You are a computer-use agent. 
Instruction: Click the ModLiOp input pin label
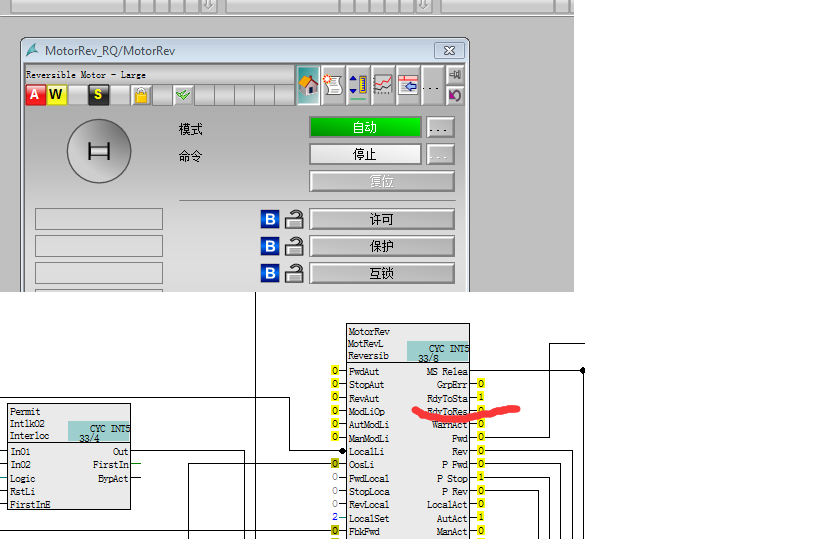pos(367,412)
